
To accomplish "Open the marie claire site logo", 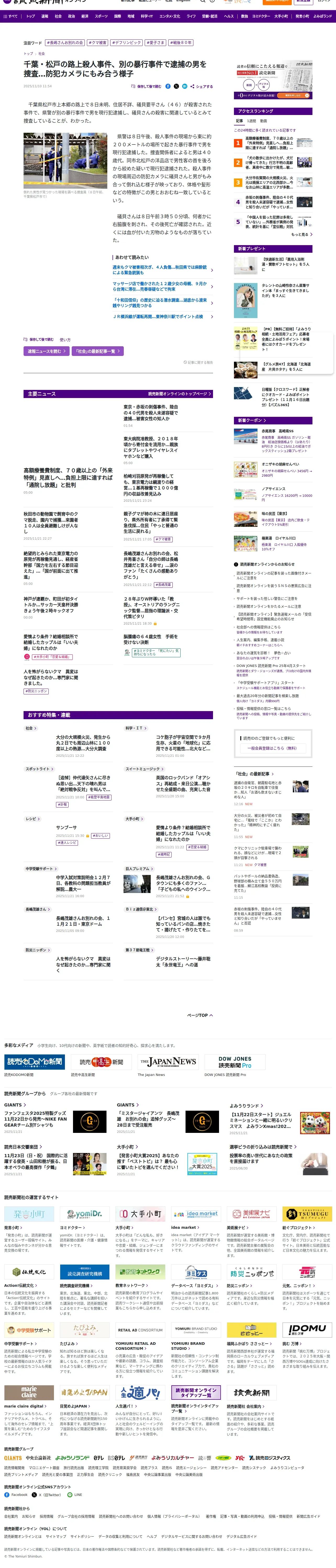I will [29, 1393].
